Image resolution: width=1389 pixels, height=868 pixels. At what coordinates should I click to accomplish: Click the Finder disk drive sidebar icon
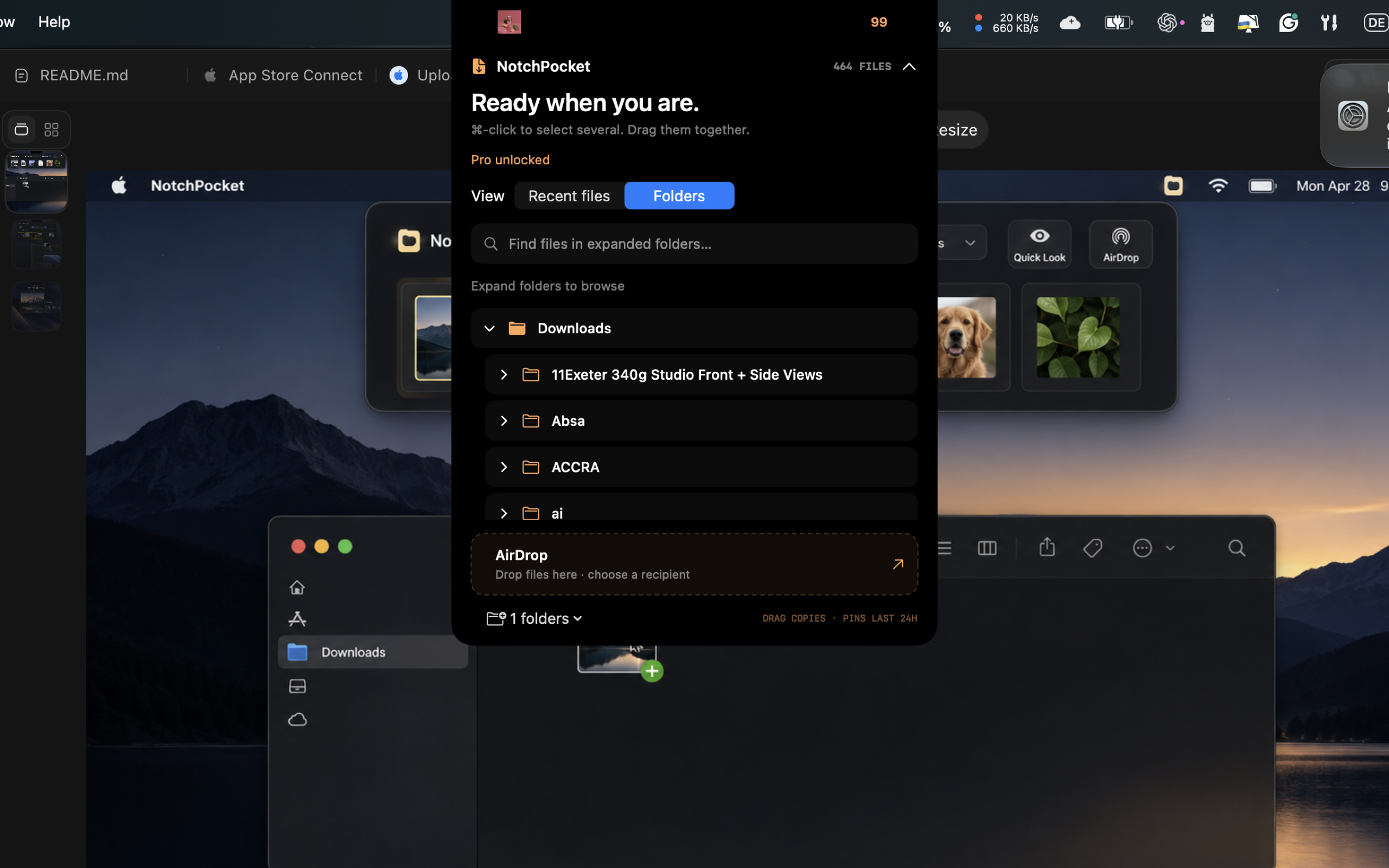(x=297, y=686)
